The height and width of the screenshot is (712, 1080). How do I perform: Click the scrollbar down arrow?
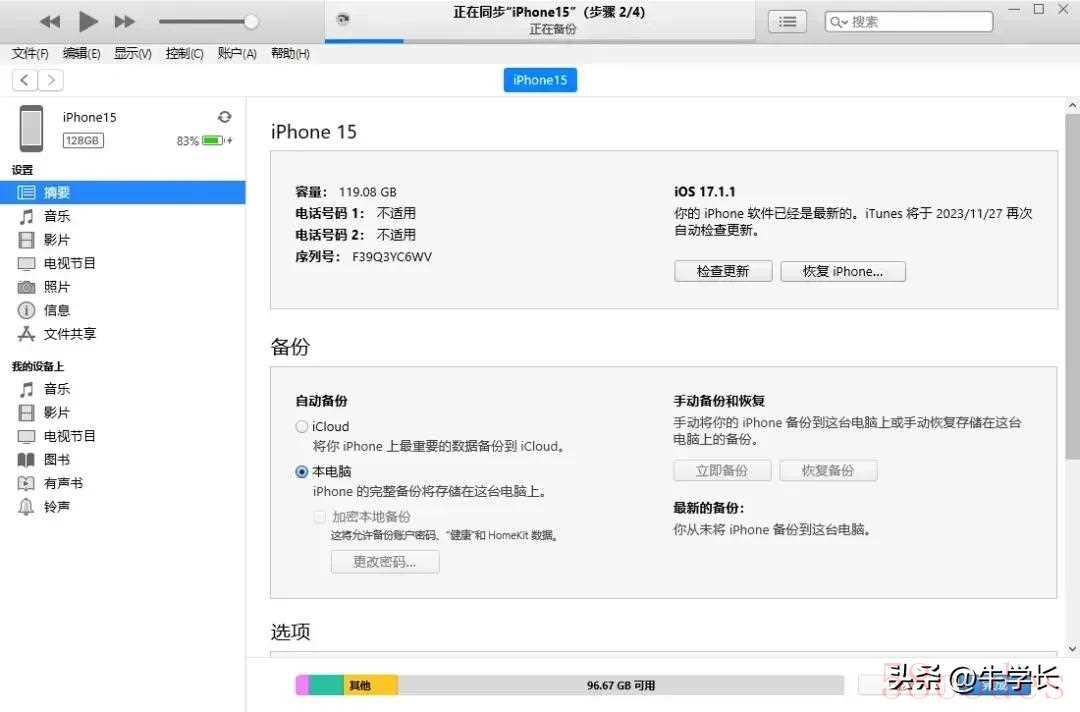click(1072, 649)
